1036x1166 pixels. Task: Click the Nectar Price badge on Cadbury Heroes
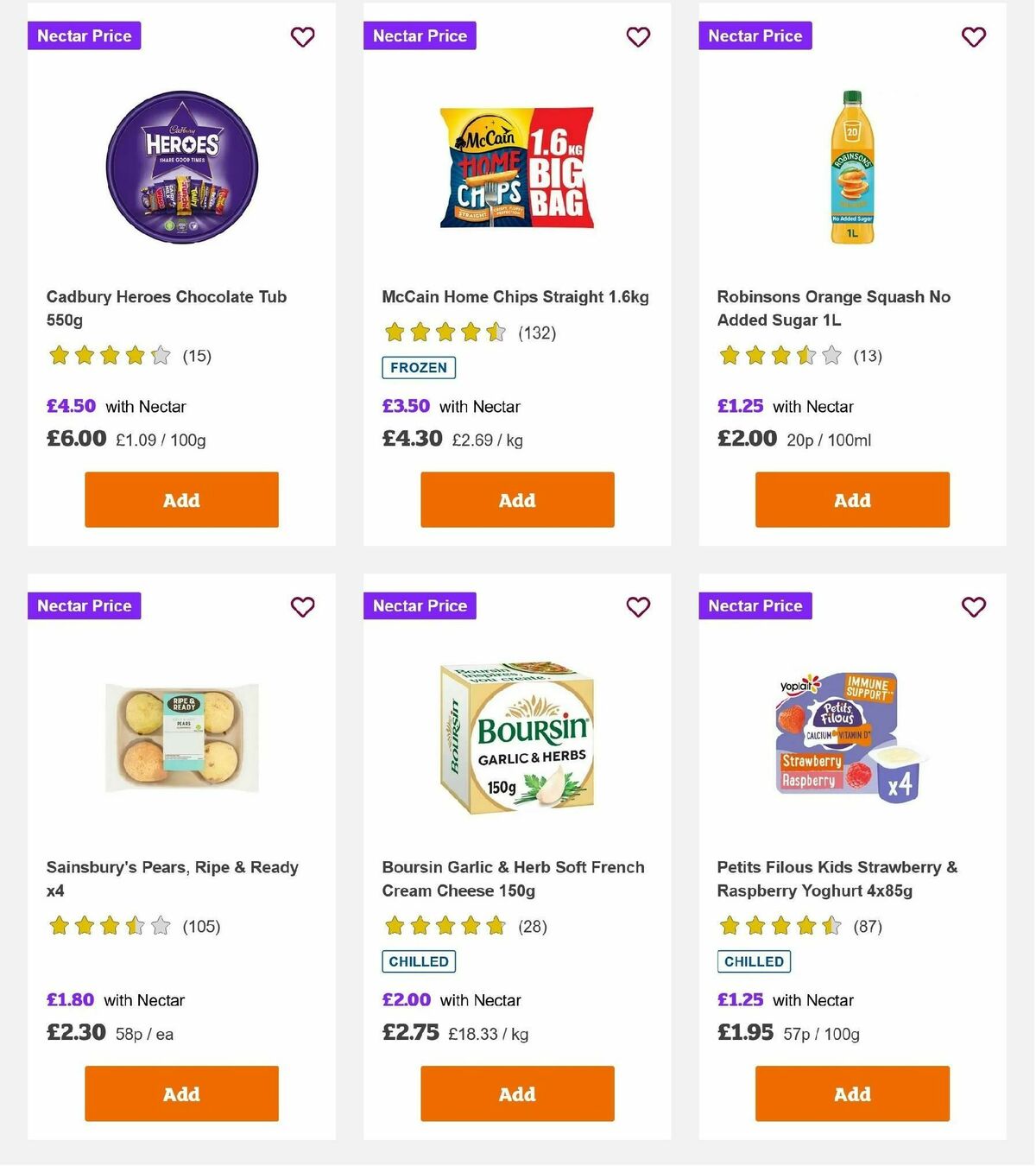point(84,35)
